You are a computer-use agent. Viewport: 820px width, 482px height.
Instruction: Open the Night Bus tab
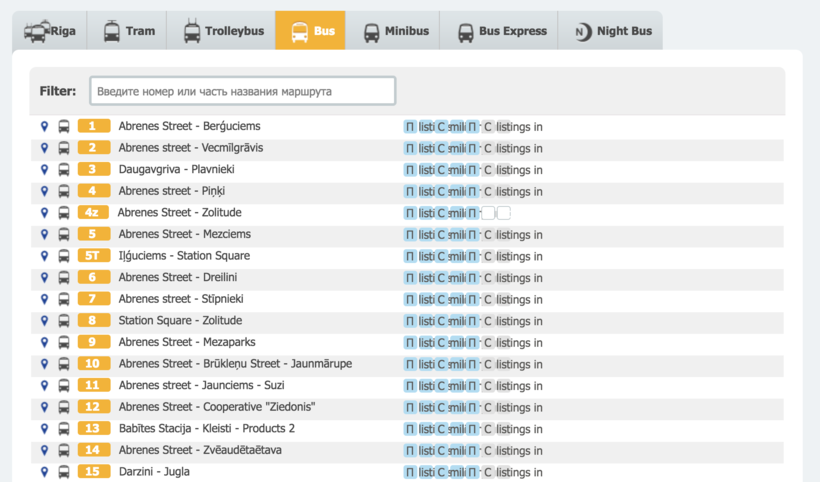point(611,31)
